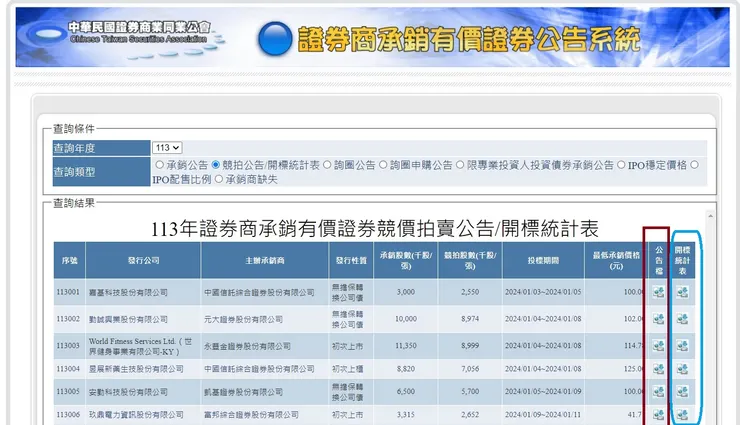Click underwriter 永豐金證券股份有限公司
This screenshot has height=425, width=740.
click(x=247, y=346)
